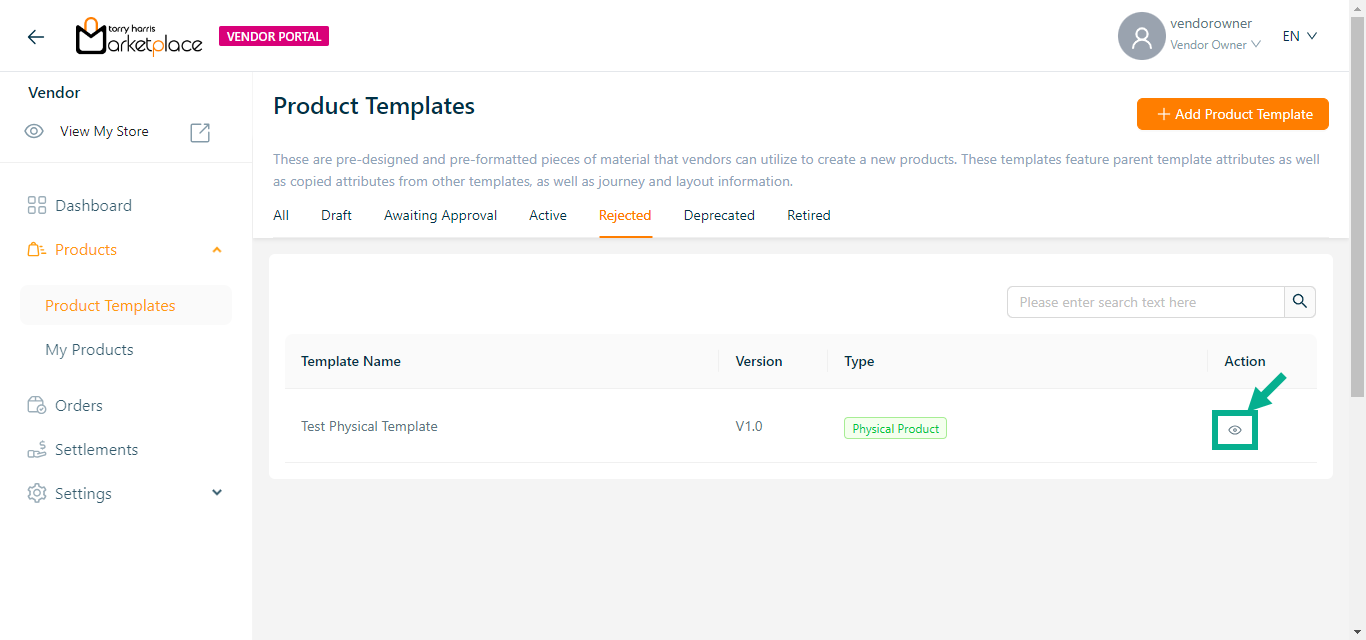Open store in new window icon
Viewport: 1366px width, 640px height.
click(x=200, y=132)
